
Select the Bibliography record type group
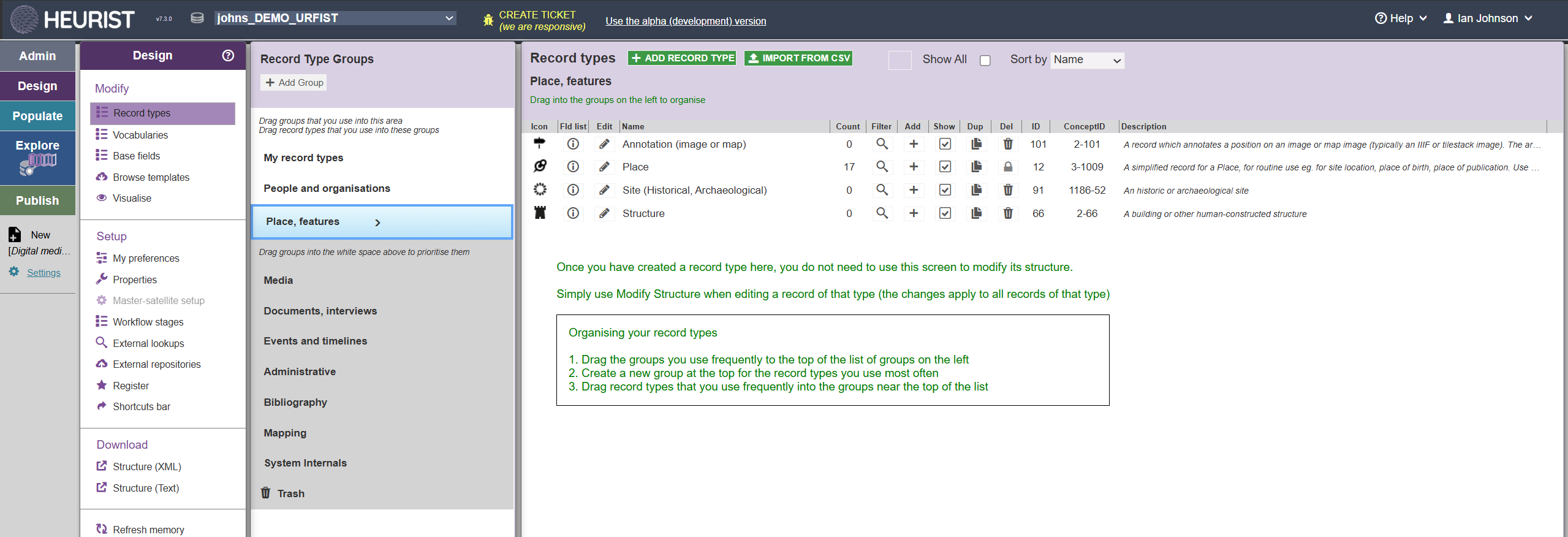click(295, 402)
